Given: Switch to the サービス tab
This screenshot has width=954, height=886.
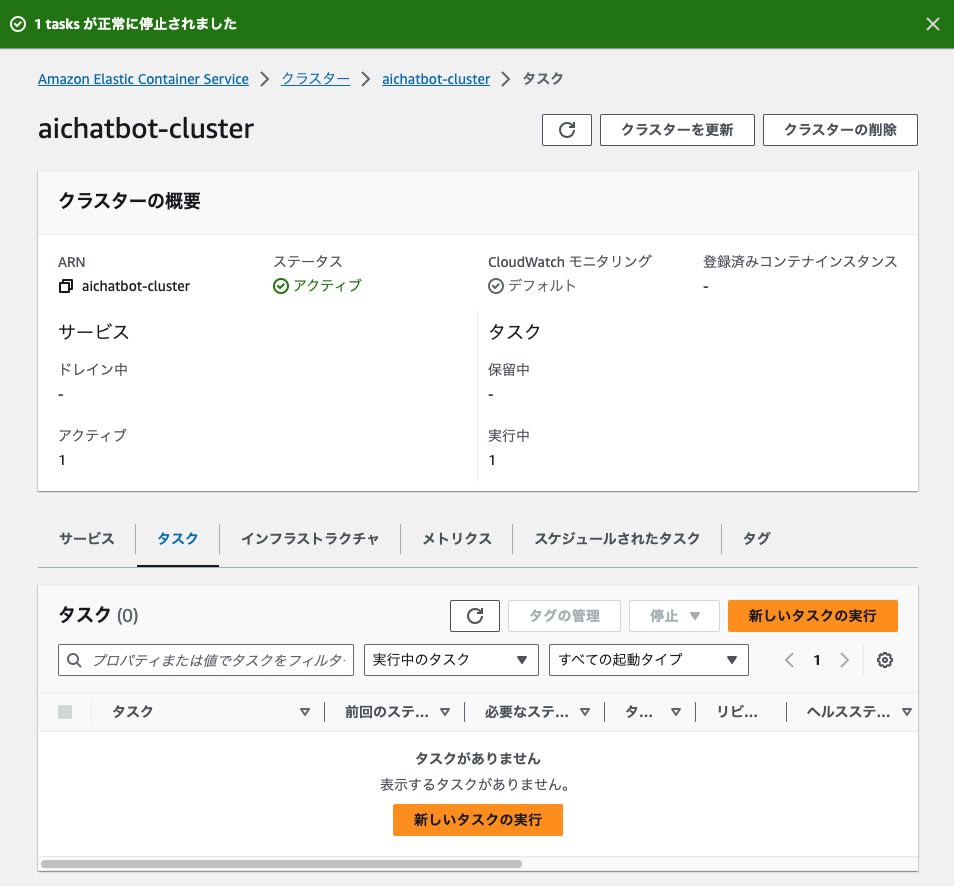Looking at the screenshot, I should [86, 539].
